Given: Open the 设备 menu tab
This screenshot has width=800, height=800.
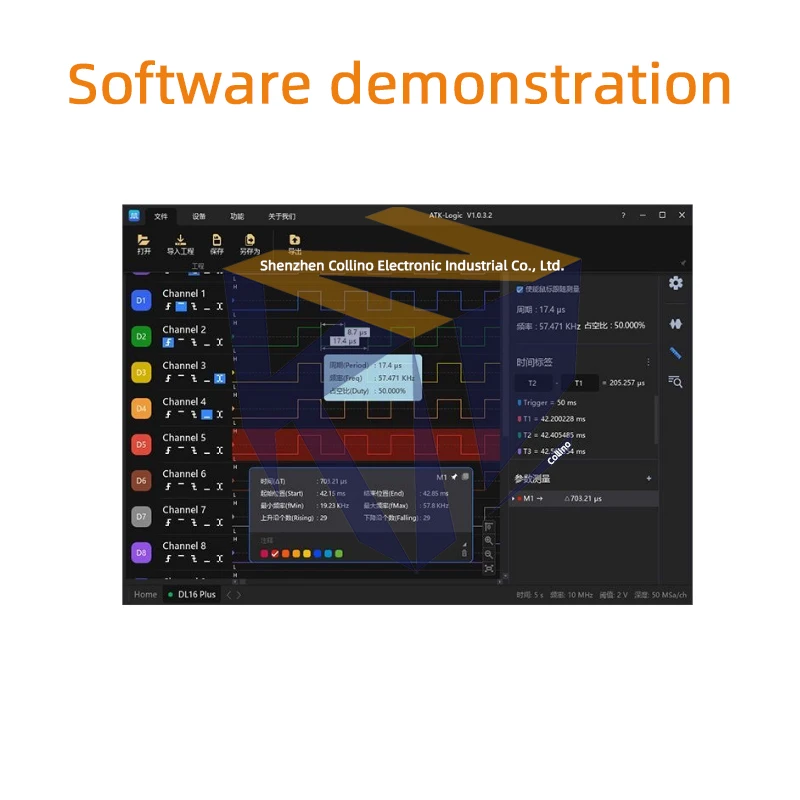Looking at the screenshot, I should tap(199, 216).
